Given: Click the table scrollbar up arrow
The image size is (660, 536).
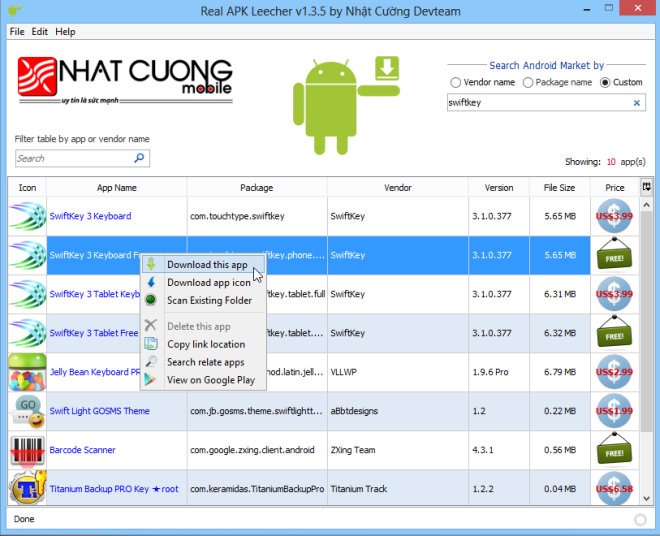Looking at the screenshot, I should point(647,205).
